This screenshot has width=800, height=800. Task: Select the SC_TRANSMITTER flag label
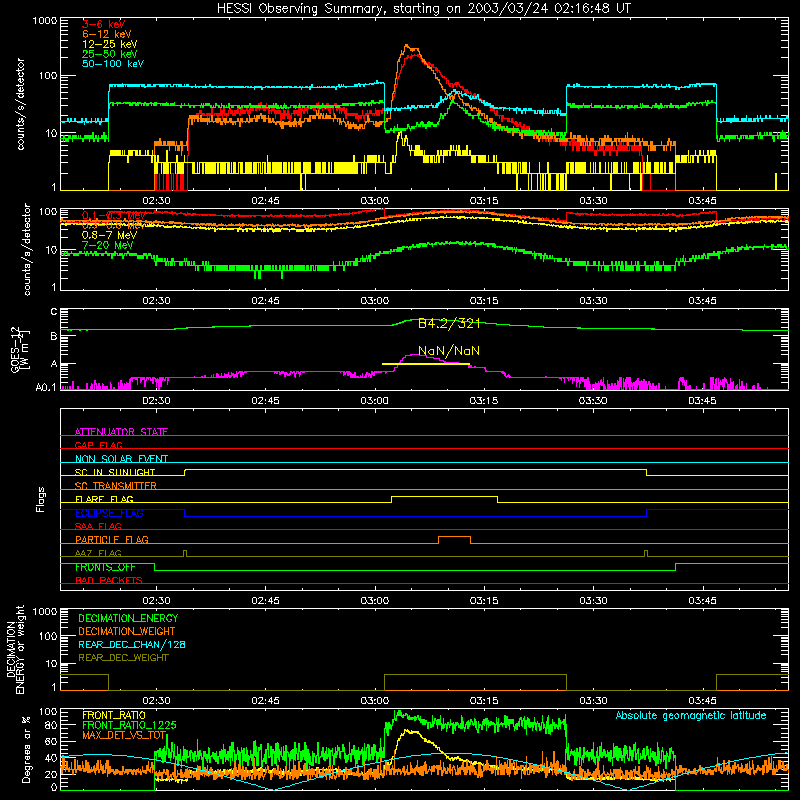(116, 485)
